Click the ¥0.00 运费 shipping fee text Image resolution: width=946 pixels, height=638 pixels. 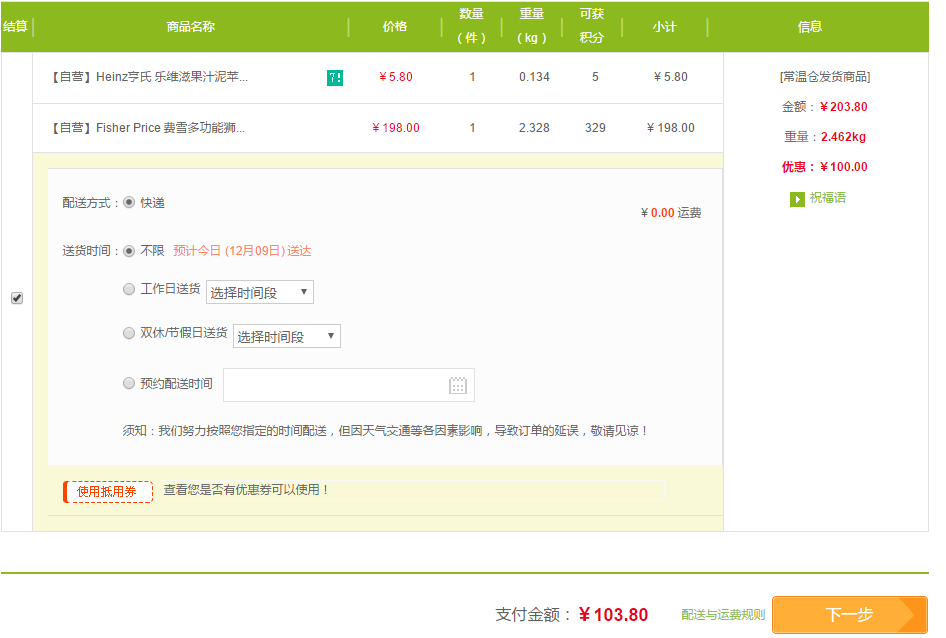(x=671, y=213)
